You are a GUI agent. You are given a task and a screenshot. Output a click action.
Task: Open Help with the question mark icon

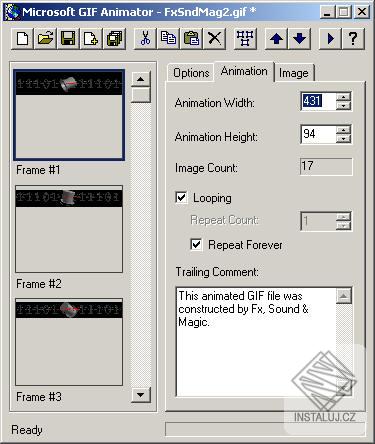[353, 39]
